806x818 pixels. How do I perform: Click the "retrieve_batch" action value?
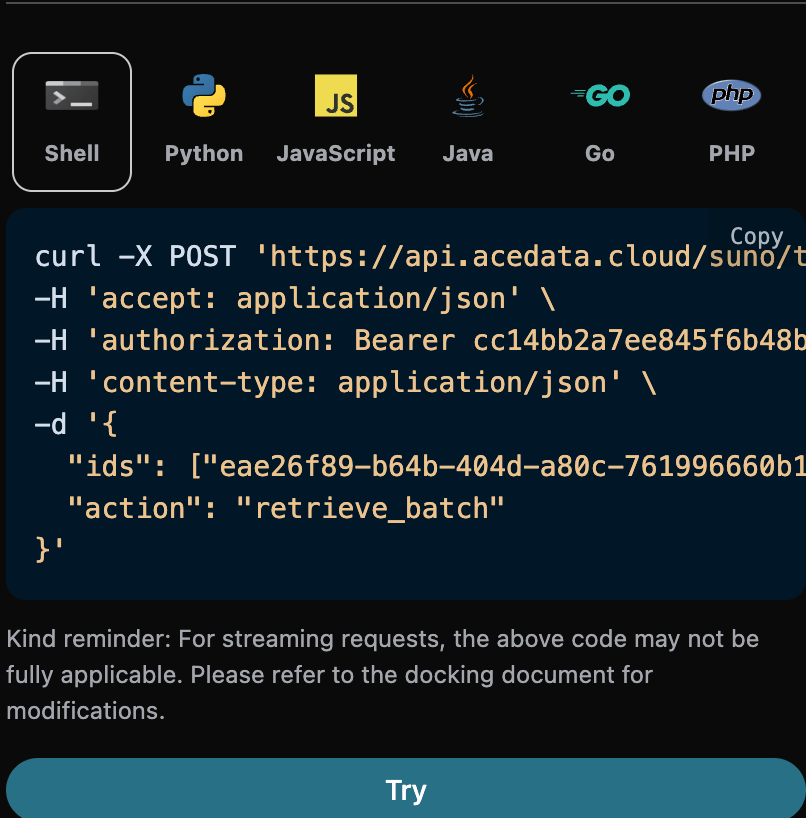pos(369,508)
